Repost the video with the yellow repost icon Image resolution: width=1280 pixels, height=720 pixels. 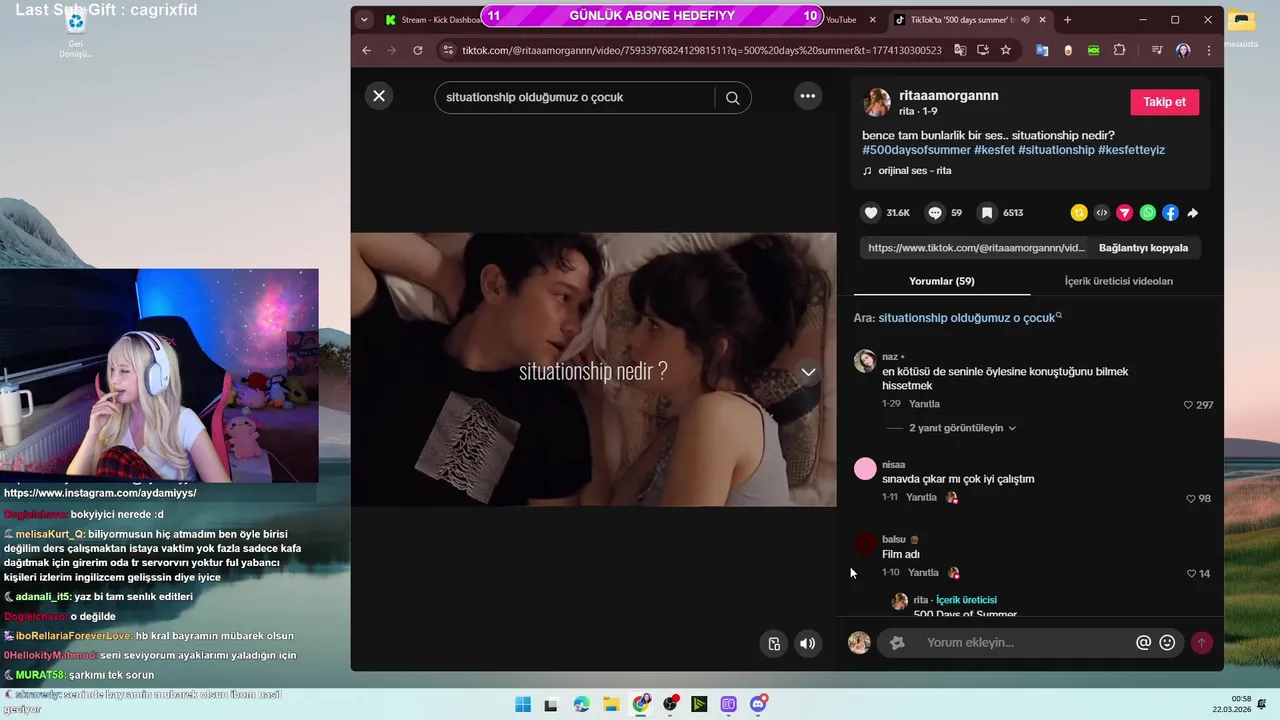(1079, 212)
